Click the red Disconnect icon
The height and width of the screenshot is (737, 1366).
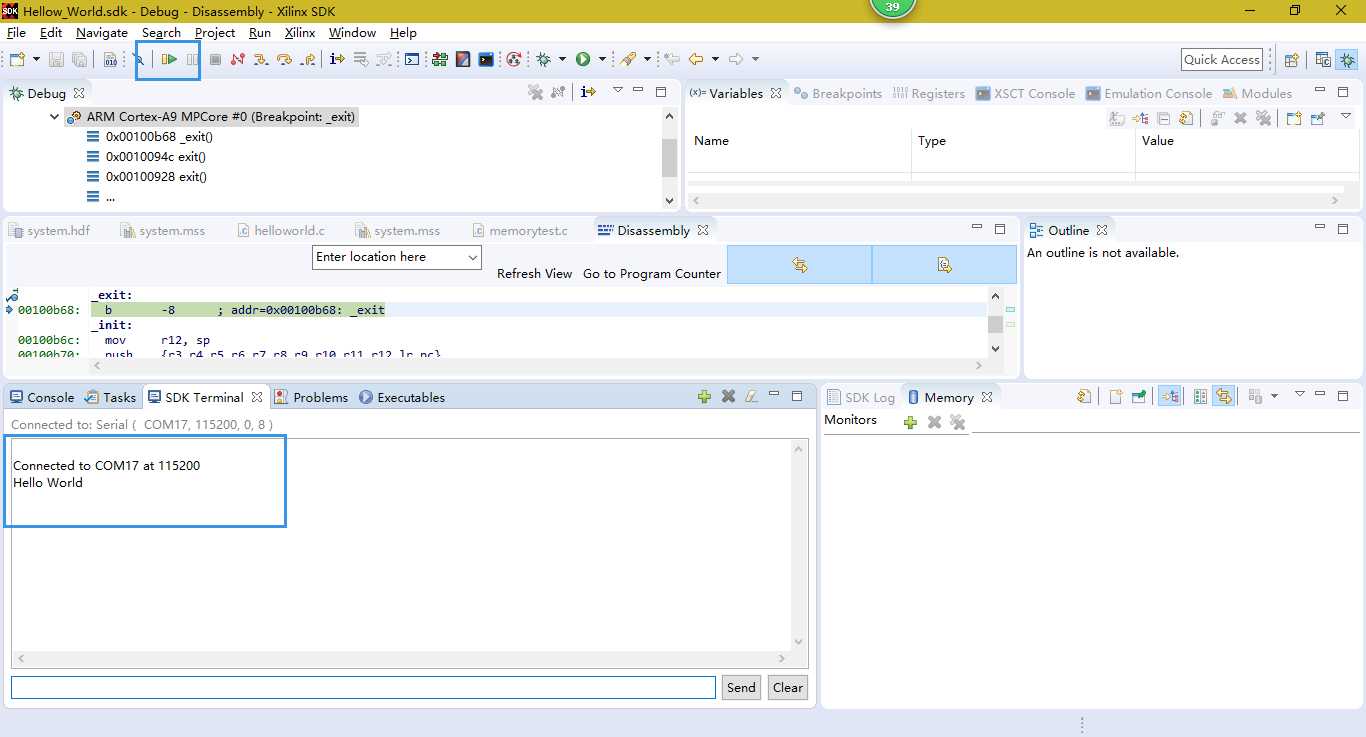coord(238,60)
